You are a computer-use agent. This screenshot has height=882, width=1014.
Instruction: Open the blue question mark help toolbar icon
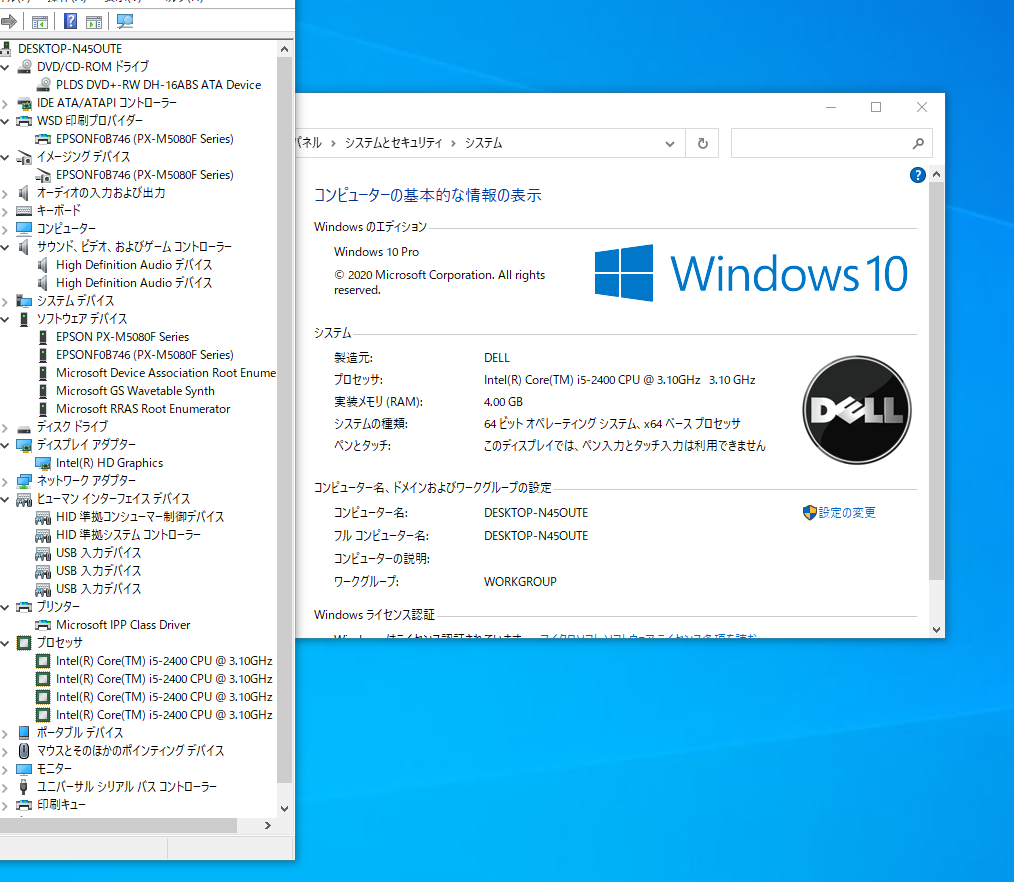(x=70, y=21)
